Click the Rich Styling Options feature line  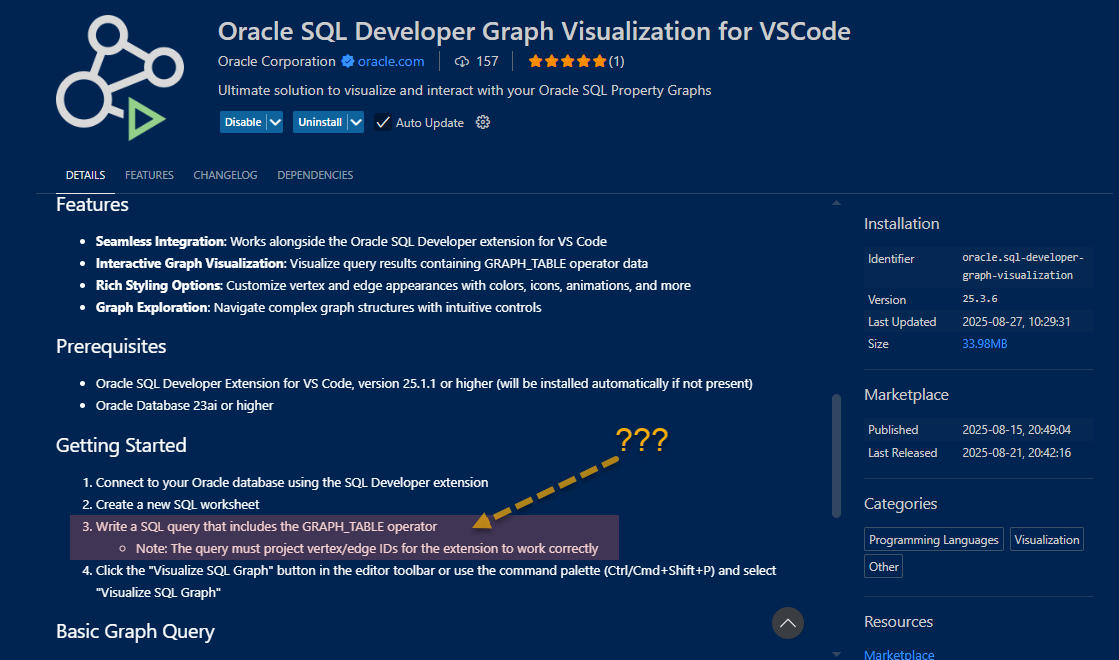393,285
